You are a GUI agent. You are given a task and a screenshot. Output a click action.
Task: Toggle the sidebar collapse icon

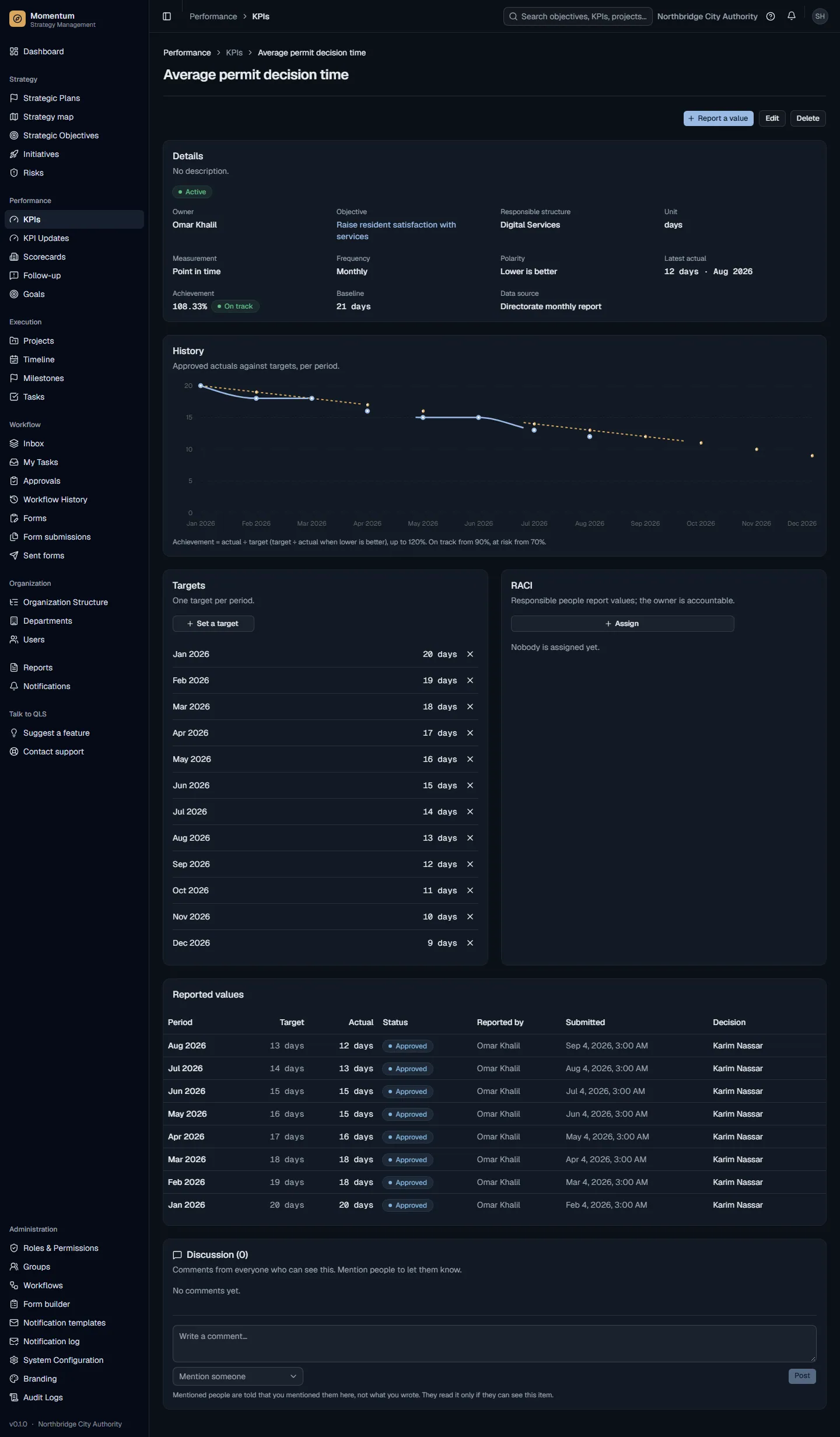(167, 16)
